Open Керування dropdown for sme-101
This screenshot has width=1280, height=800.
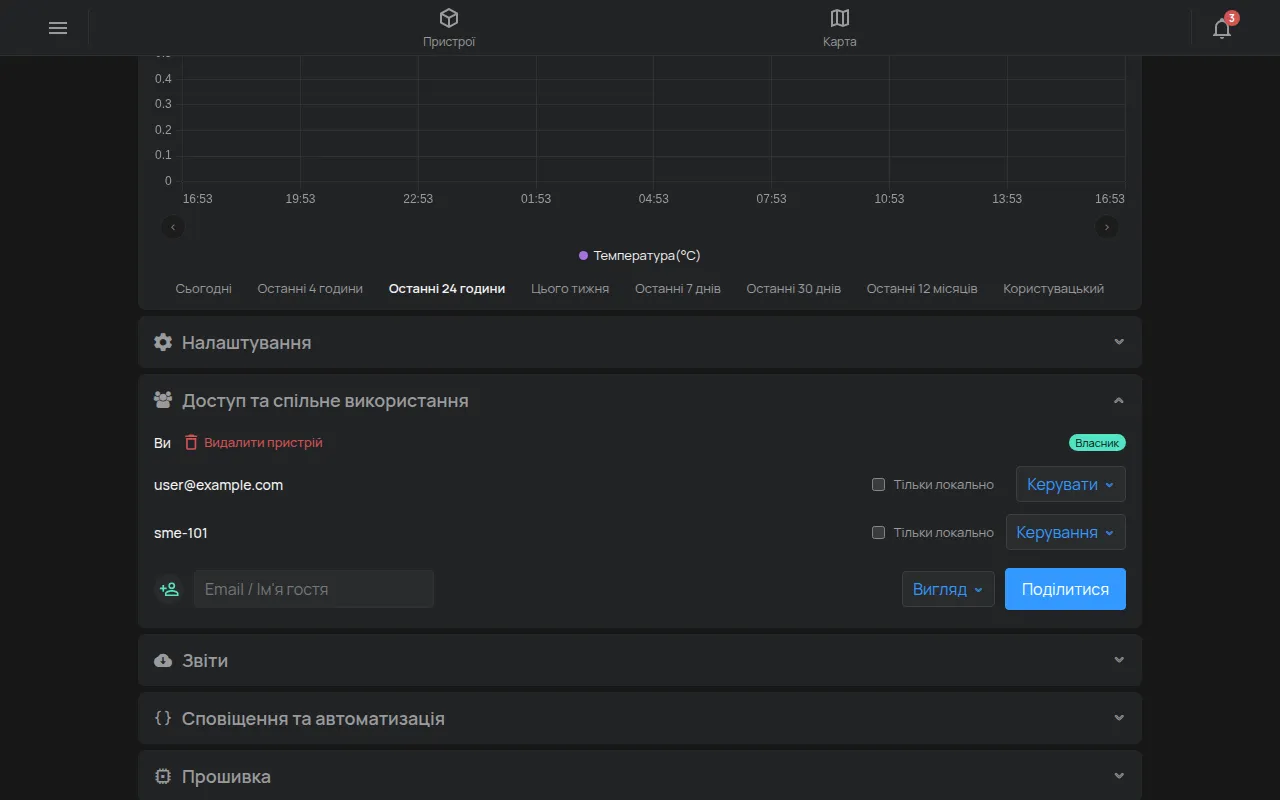pyautogui.click(x=1066, y=533)
